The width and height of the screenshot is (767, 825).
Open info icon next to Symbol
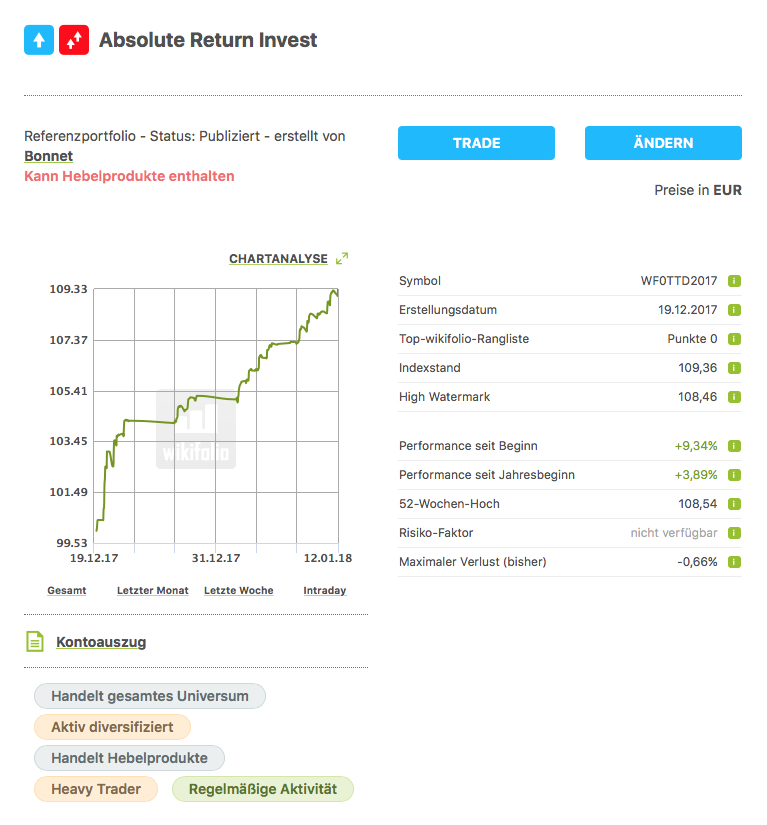point(734,281)
